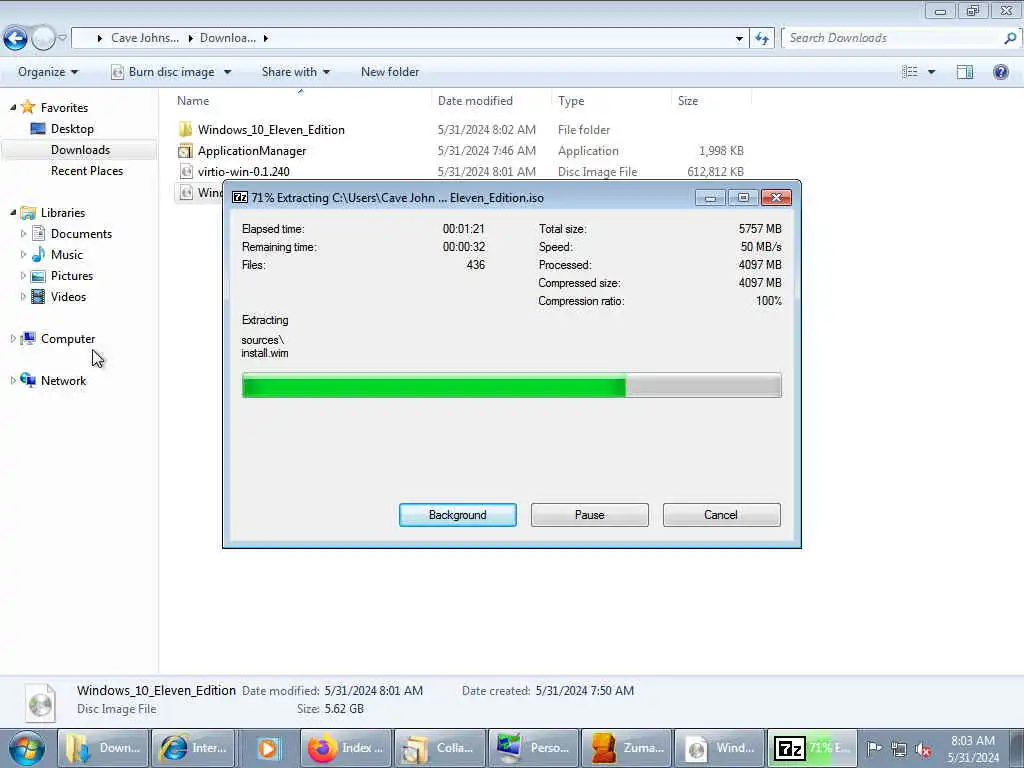Click the Background button in 7-Zip
The width and height of the screenshot is (1024, 768).
pos(458,515)
